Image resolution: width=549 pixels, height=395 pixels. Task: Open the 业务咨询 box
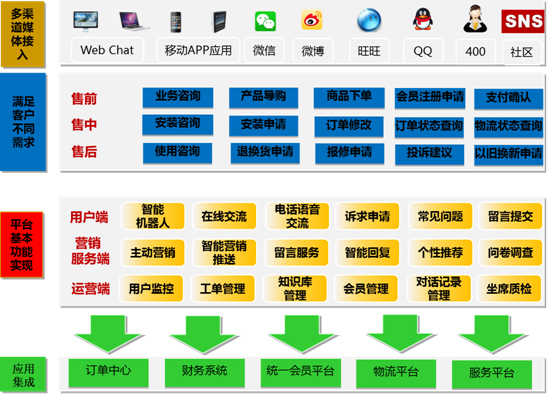coord(178,97)
